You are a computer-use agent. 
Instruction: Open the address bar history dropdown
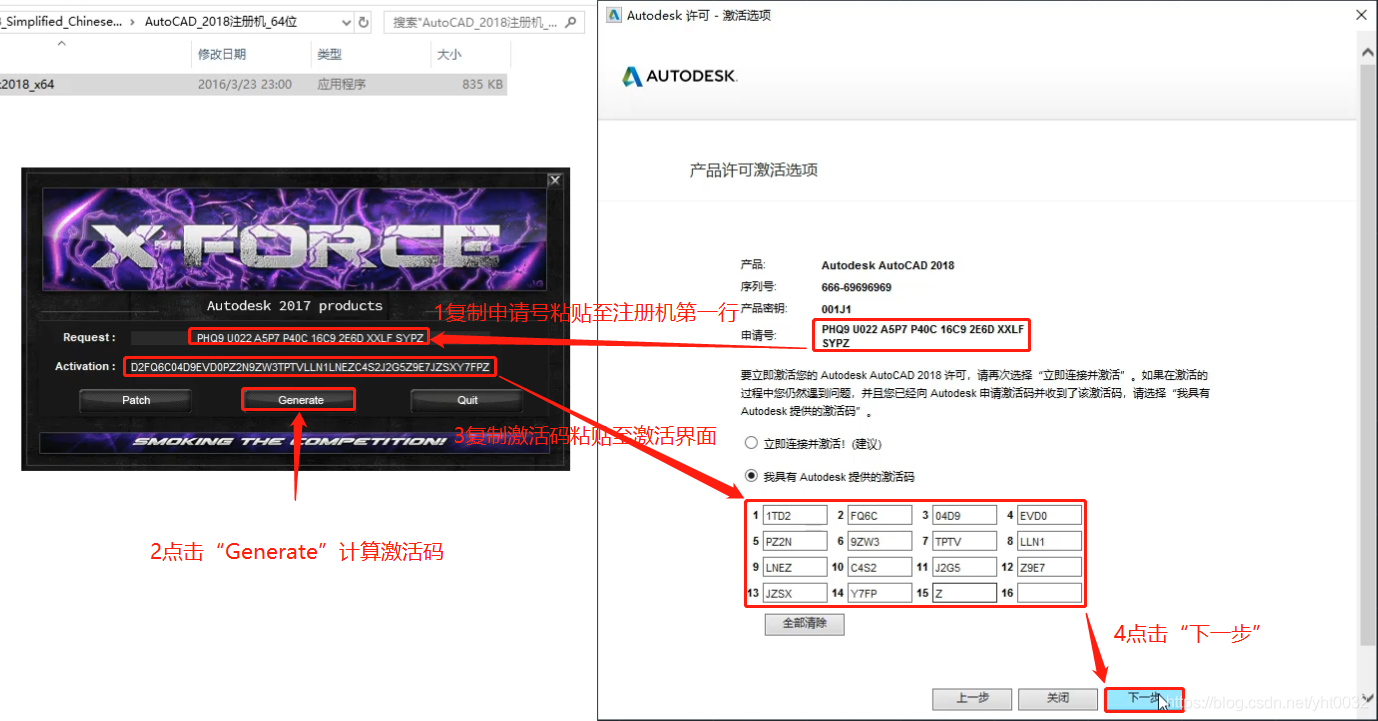pyautogui.click(x=345, y=22)
